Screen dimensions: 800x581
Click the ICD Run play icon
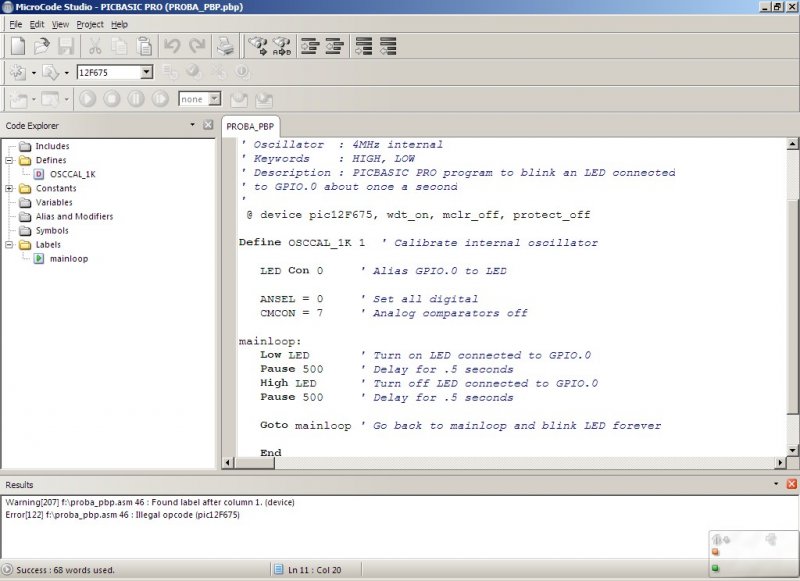point(87,98)
